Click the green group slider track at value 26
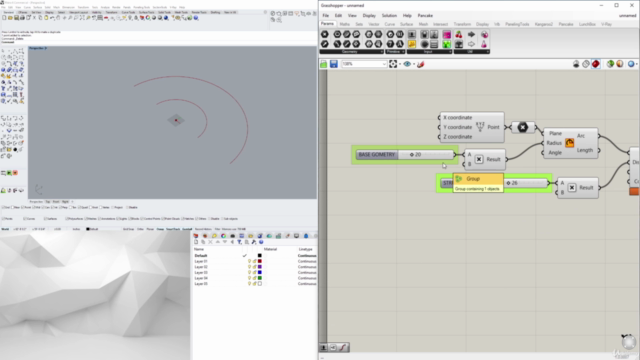This screenshot has width=640, height=360. click(525, 183)
